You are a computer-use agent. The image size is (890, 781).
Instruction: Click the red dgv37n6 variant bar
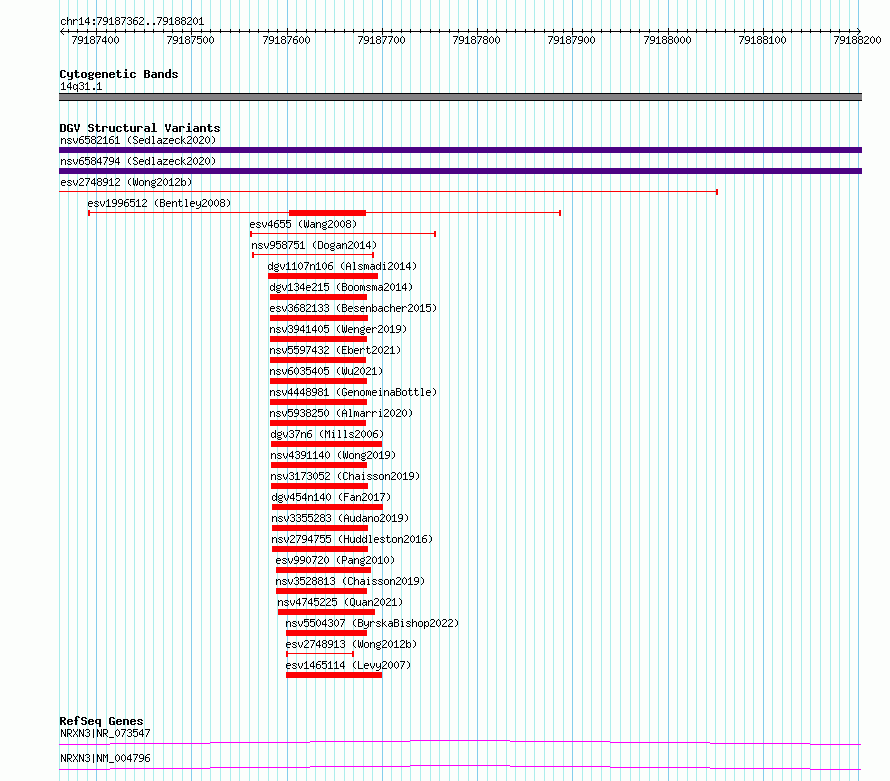coord(326,444)
